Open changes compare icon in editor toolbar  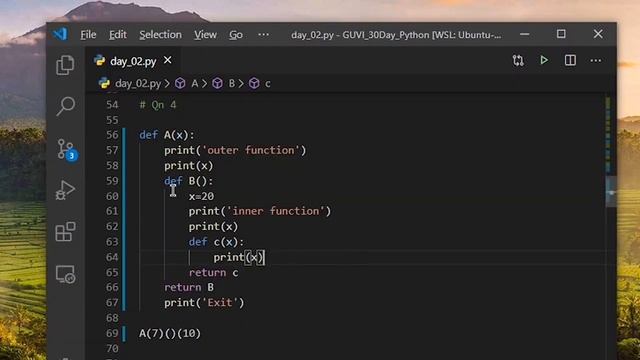click(518, 60)
